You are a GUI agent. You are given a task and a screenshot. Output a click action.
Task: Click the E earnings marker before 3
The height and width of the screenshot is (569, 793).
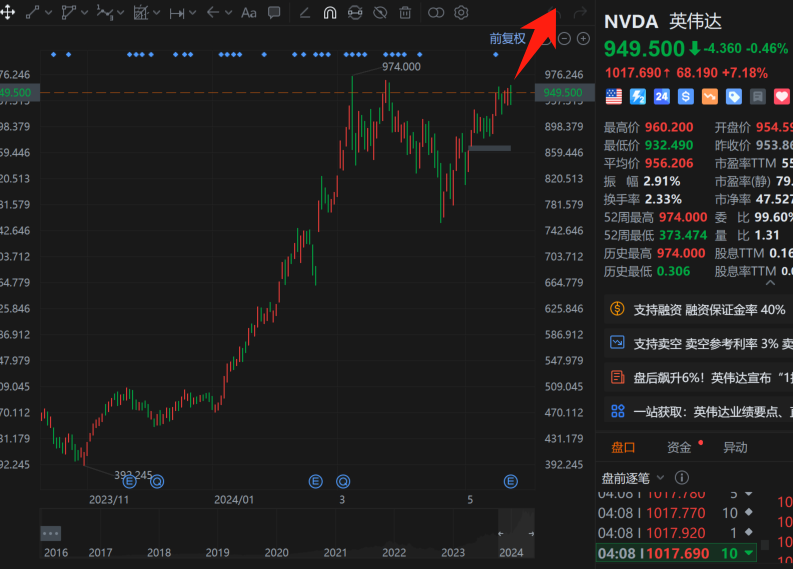[x=316, y=482]
